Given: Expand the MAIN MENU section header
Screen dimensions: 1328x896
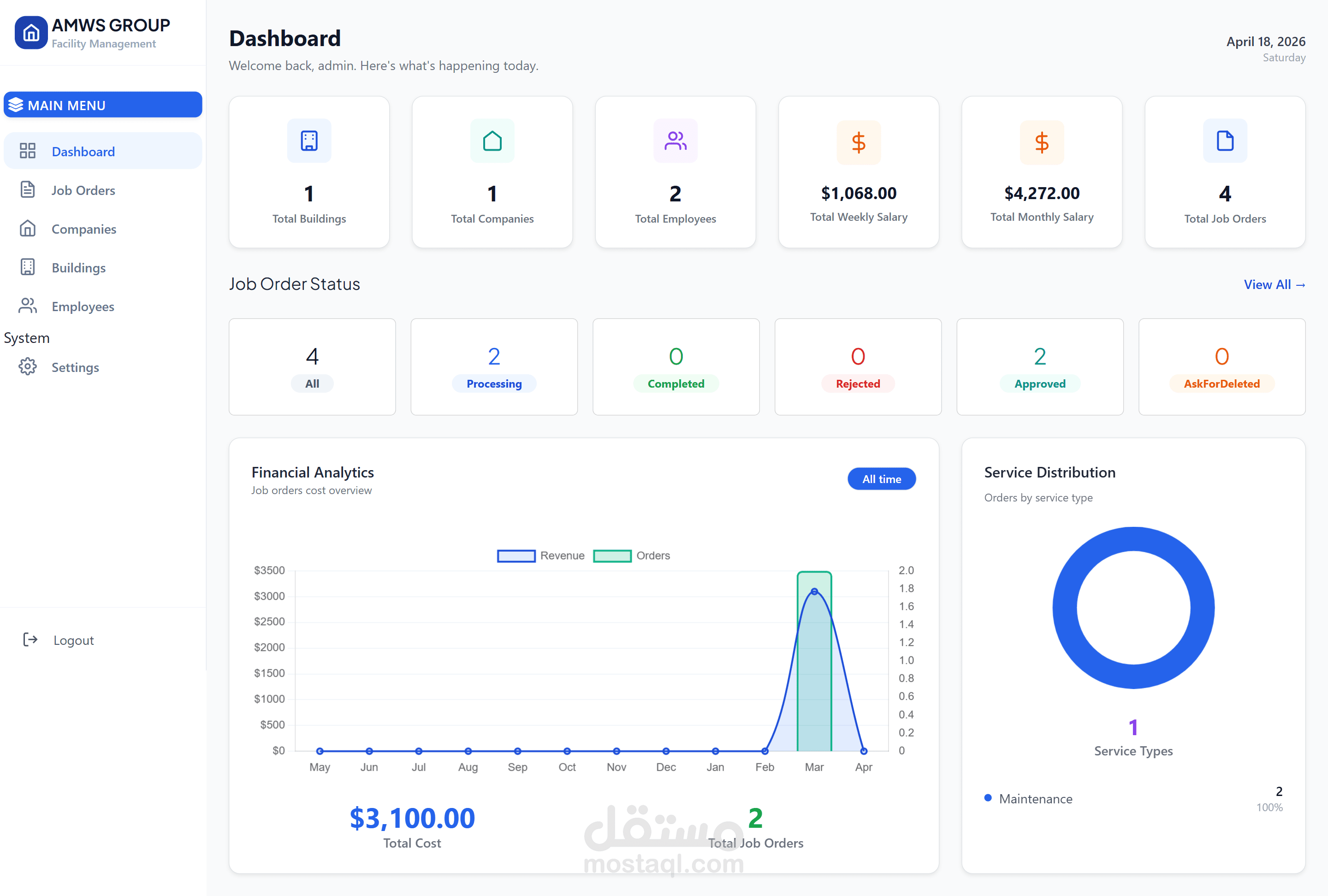Looking at the screenshot, I should point(103,105).
